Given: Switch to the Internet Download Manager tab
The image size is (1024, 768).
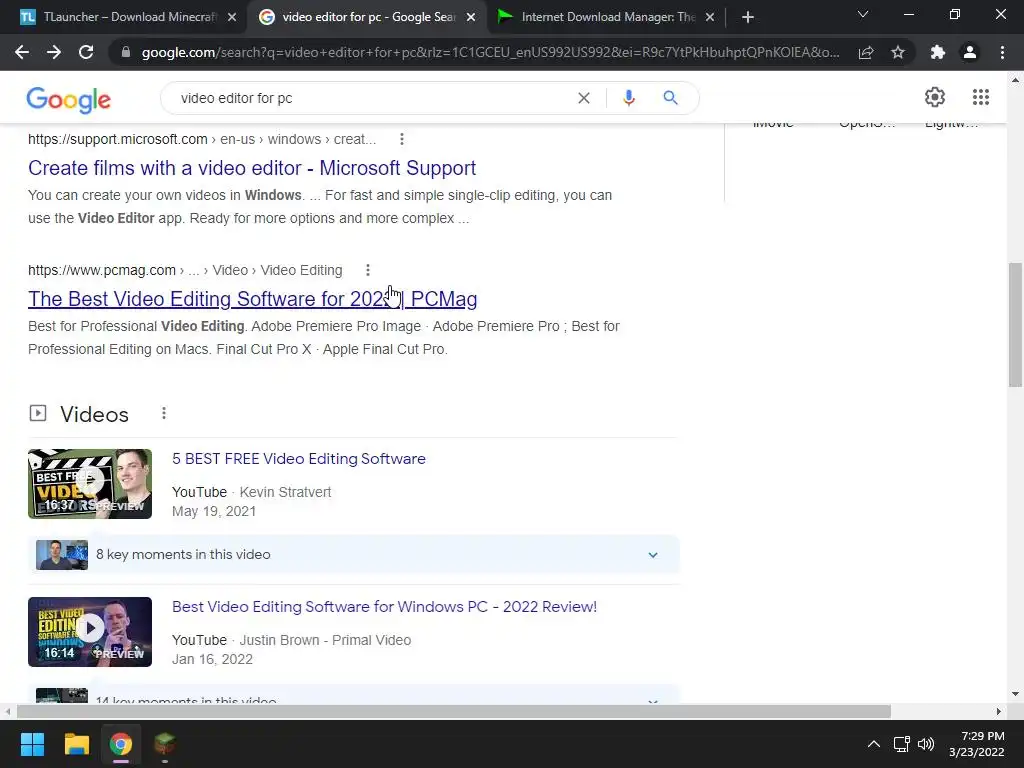Looking at the screenshot, I should (605, 18).
